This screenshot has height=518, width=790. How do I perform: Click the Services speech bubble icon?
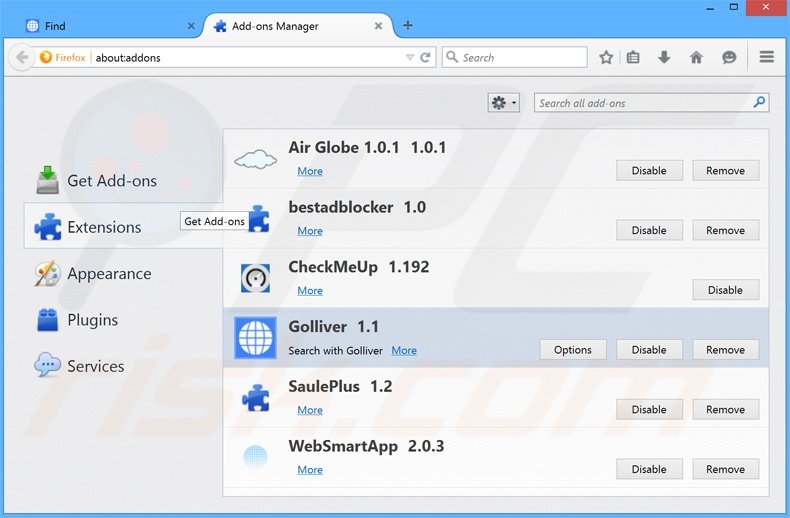[x=47, y=365]
